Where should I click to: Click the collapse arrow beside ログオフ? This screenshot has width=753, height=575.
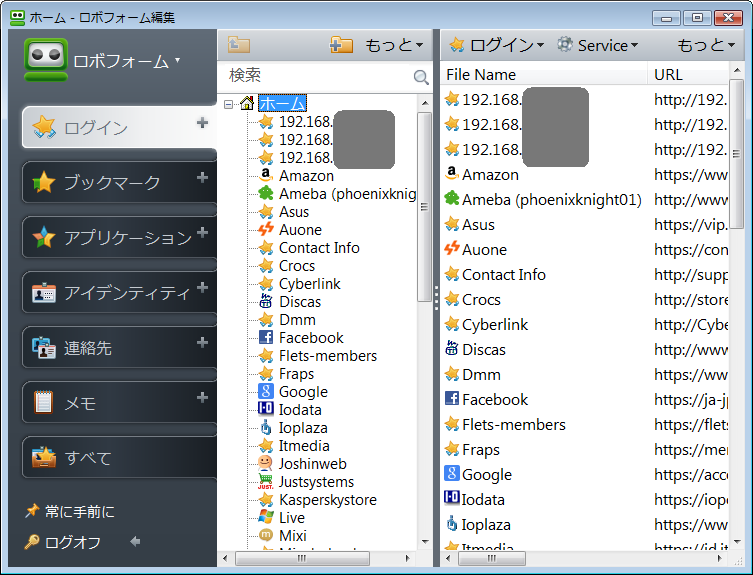point(135,542)
